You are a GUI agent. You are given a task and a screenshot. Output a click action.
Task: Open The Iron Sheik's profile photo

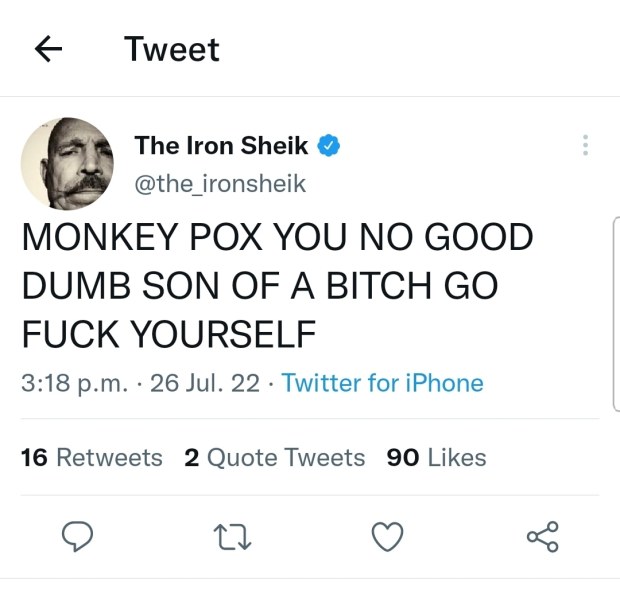coord(65,163)
